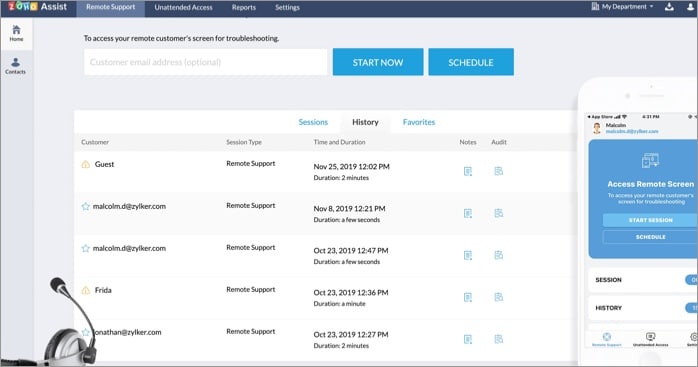
Task: Click the warning icon beside Frida
Action: (85, 290)
